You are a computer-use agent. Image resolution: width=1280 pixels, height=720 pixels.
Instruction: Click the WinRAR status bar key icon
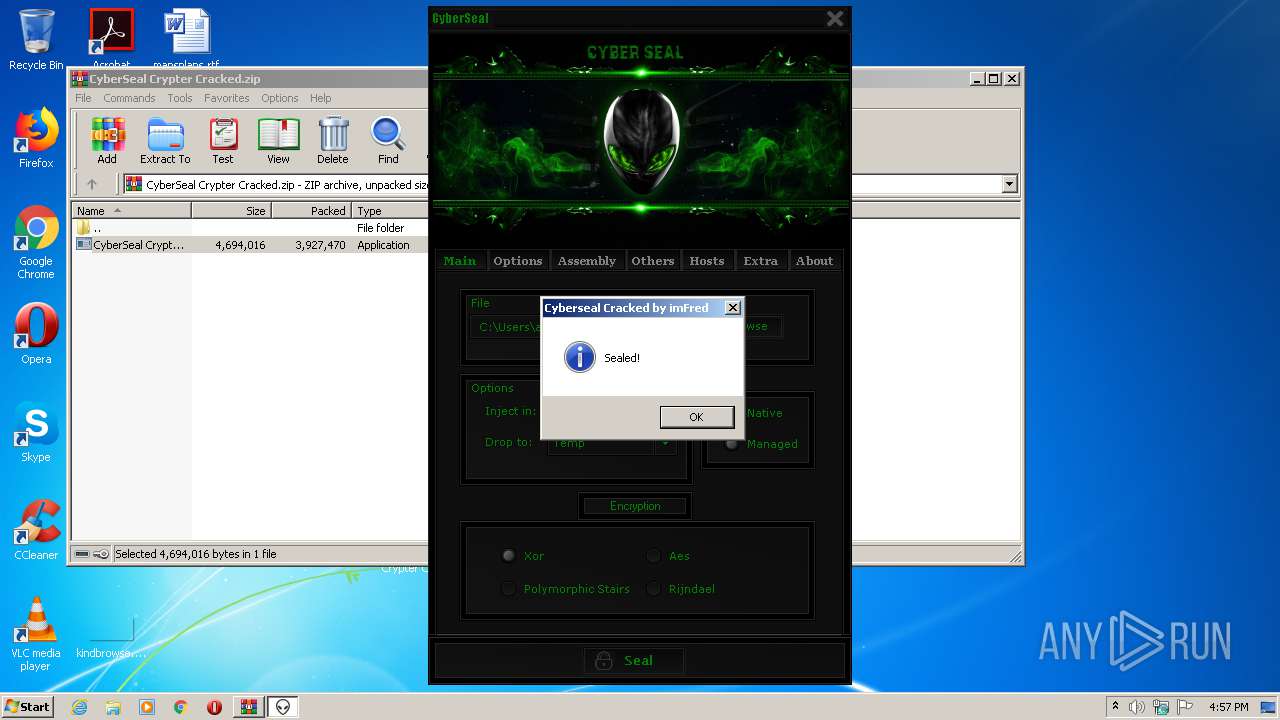(101, 554)
